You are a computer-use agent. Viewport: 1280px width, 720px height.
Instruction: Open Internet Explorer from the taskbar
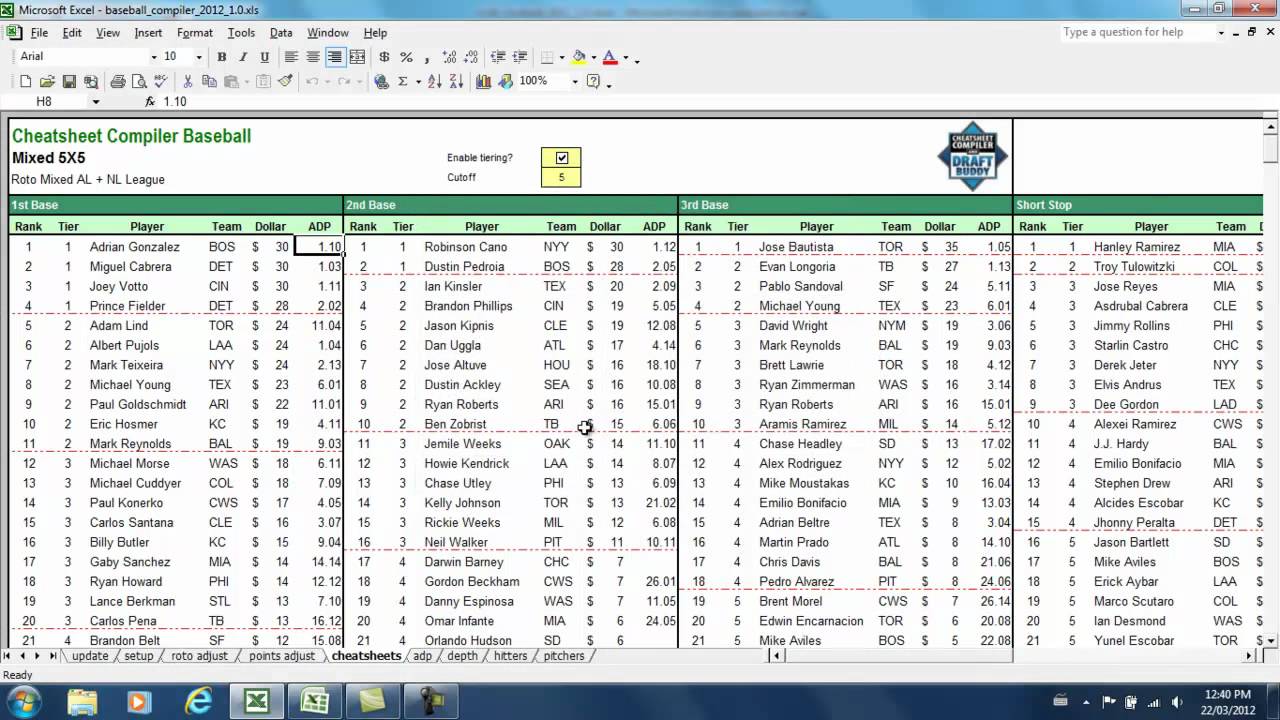[199, 699]
